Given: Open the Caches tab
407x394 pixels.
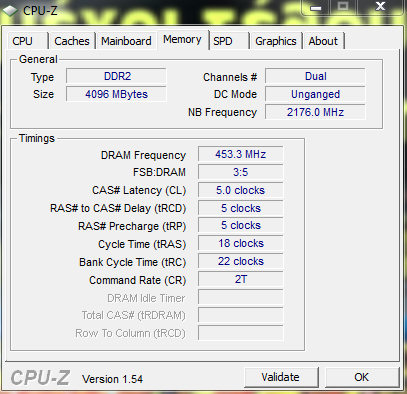Looking at the screenshot, I should (x=72, y=41).
